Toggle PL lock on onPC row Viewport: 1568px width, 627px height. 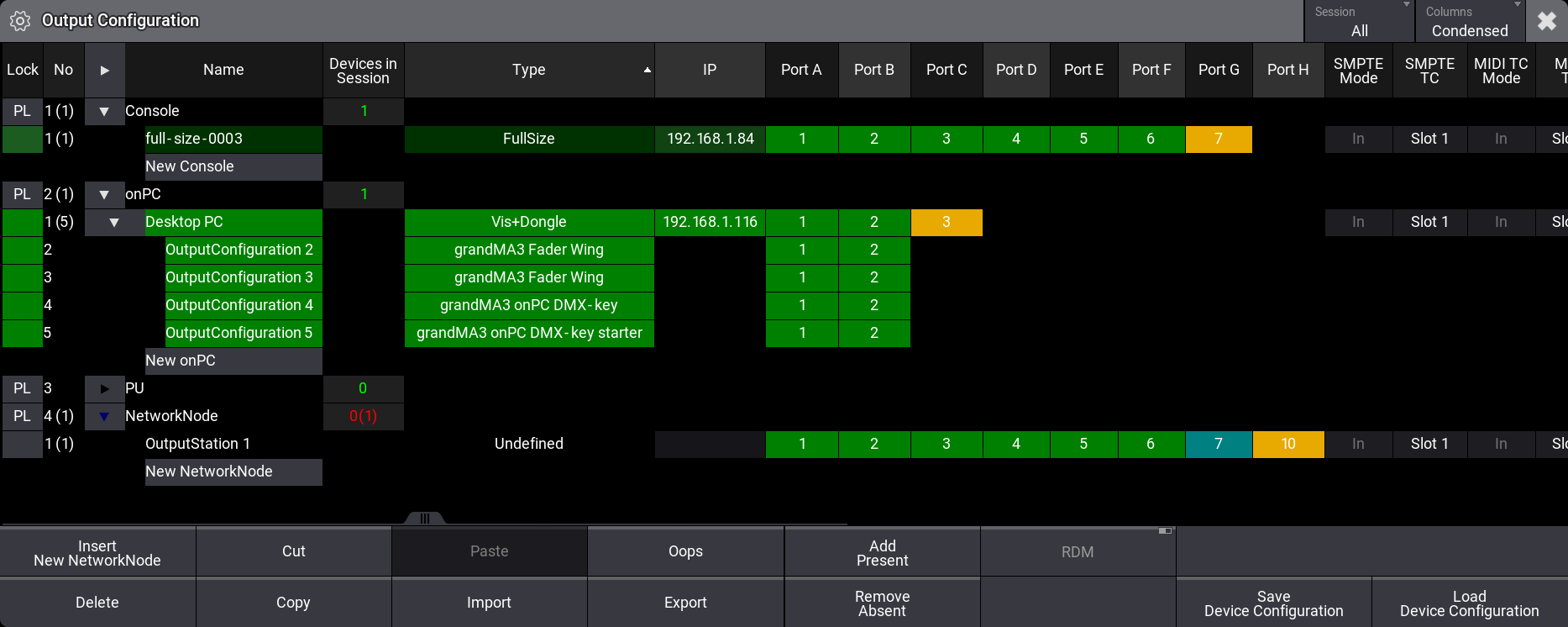(22, 194)
